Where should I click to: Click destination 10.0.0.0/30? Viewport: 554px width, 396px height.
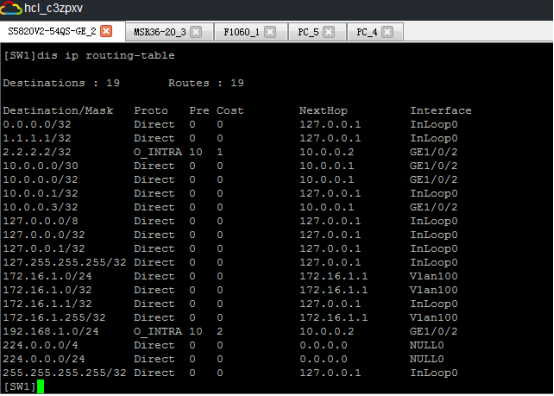(x=41, y=166)
